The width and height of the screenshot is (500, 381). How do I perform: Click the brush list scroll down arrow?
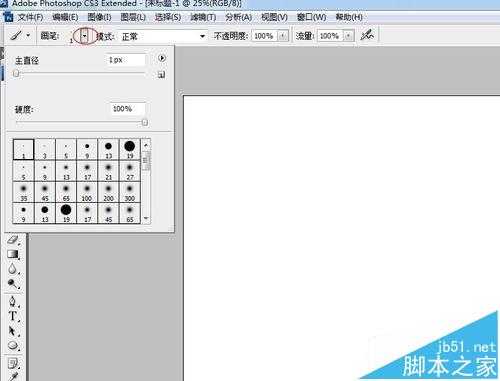tap(146, 218)
